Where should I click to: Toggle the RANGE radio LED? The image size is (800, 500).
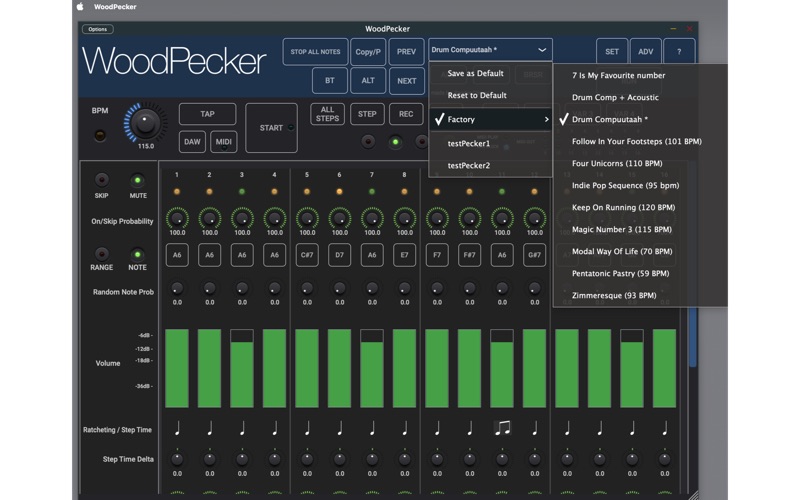tap(101, 254)
